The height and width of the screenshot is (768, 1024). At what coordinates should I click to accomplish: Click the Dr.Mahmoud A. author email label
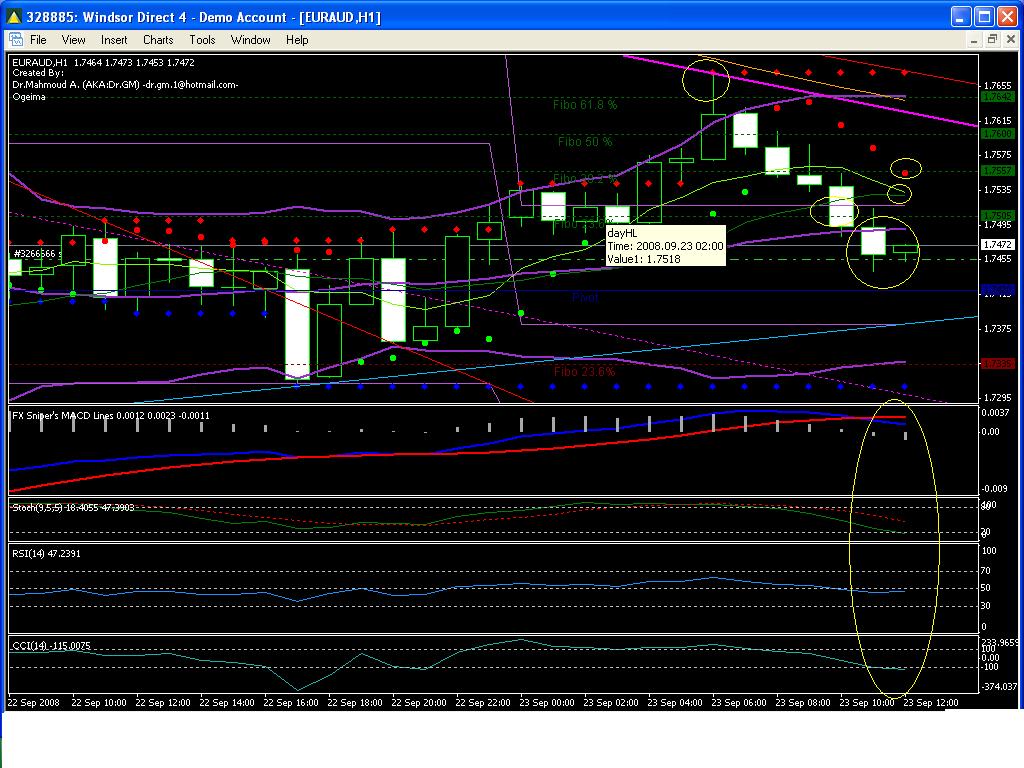coord(125,85)
